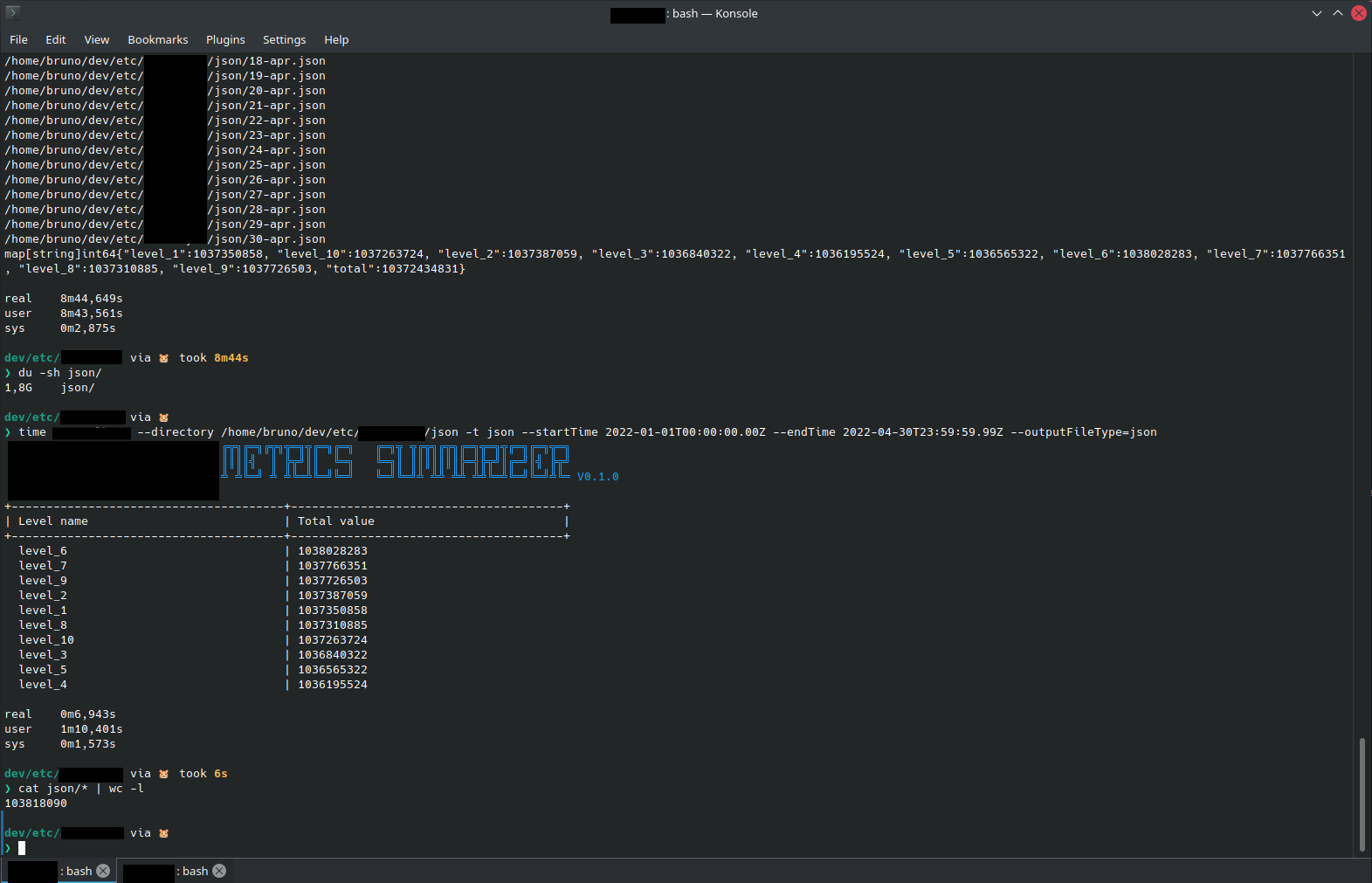The width and height of the screenshot is (1372, 883).
Task: Click the value 1036565322 in the summary table
Action: [x=333, y=670]
